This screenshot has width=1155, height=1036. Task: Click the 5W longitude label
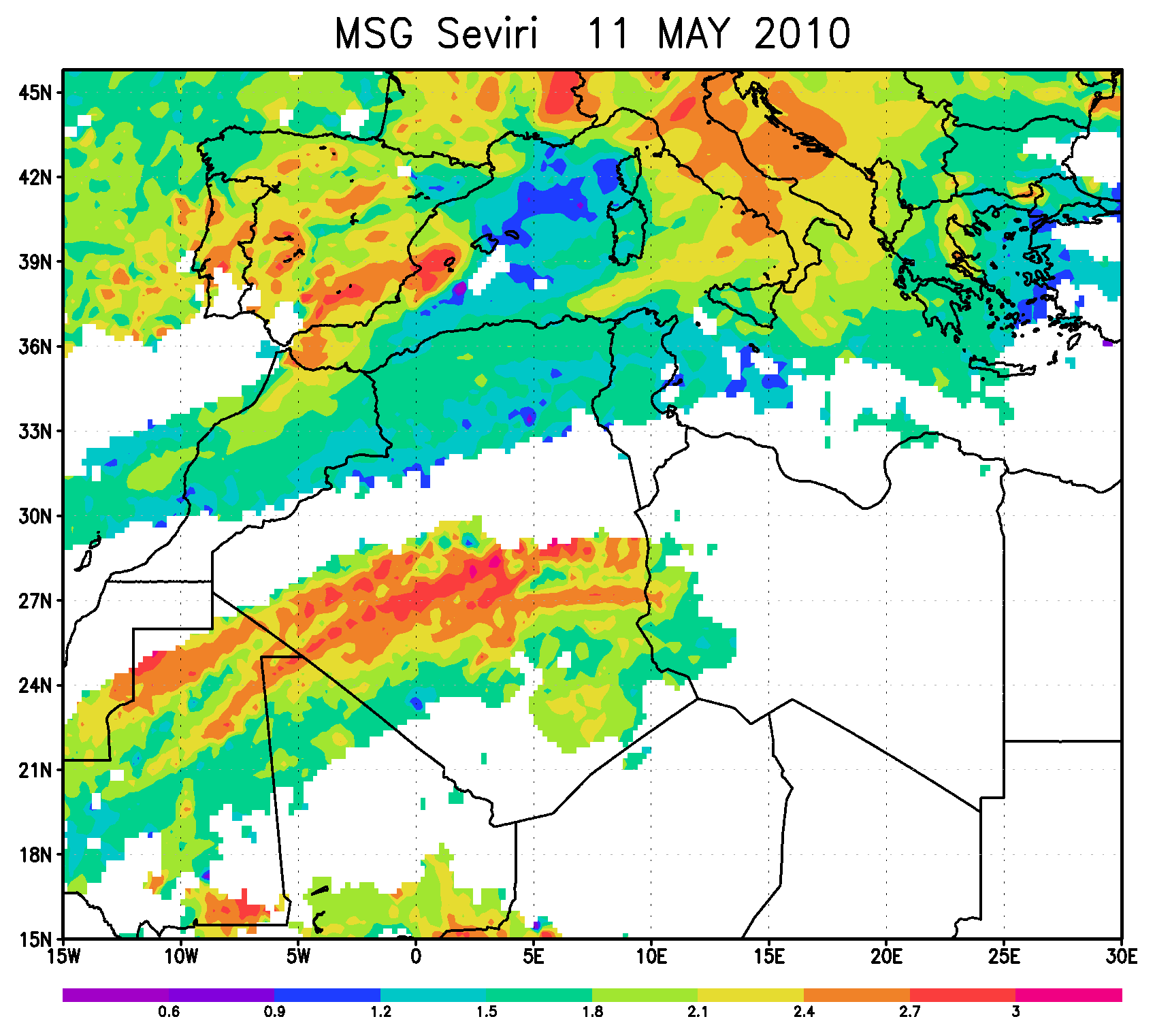coord(298,957)
